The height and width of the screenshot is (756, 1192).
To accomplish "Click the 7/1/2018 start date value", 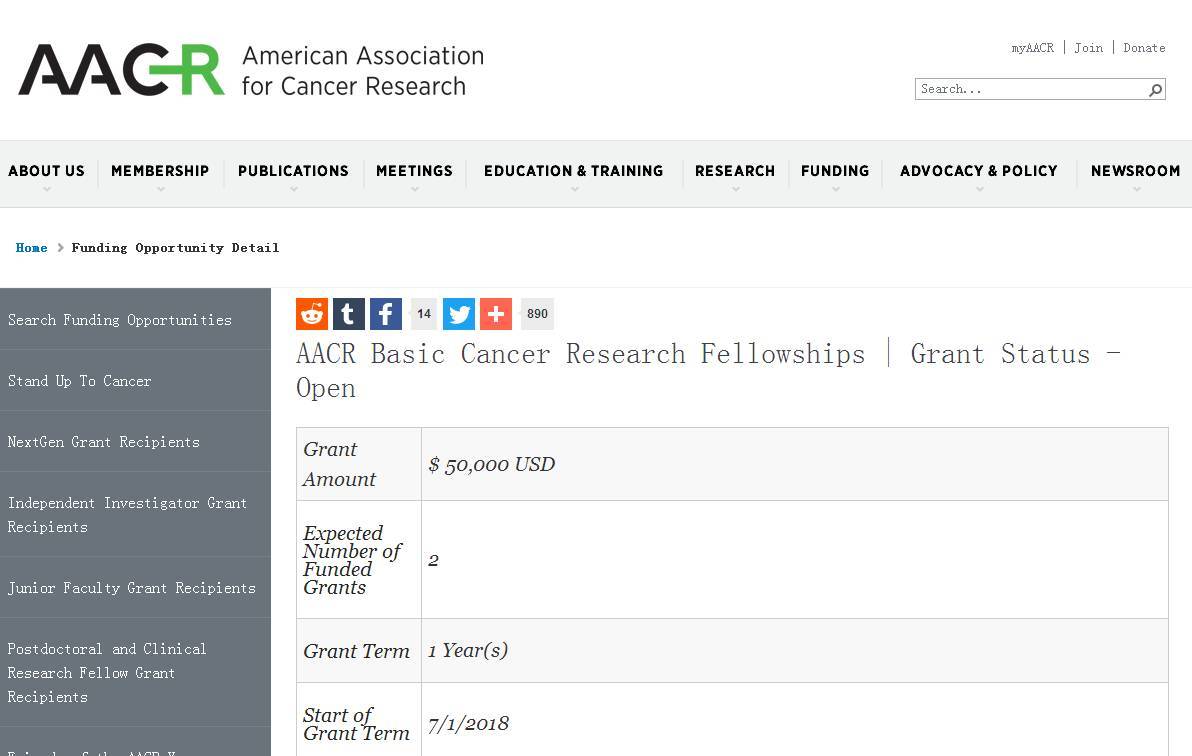I will click(x=468, y=723).
